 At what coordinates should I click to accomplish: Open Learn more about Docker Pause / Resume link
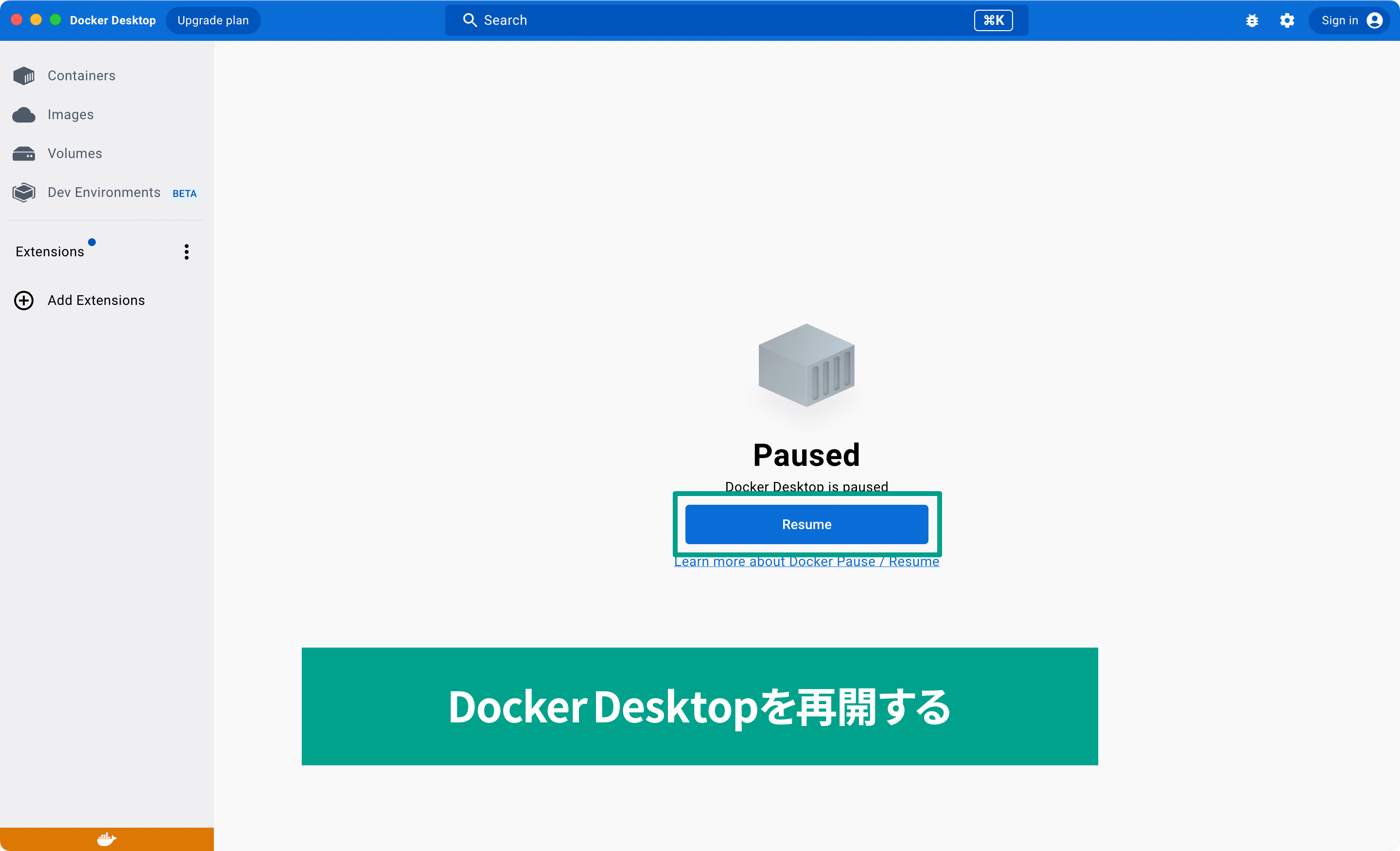click(807, 562)
